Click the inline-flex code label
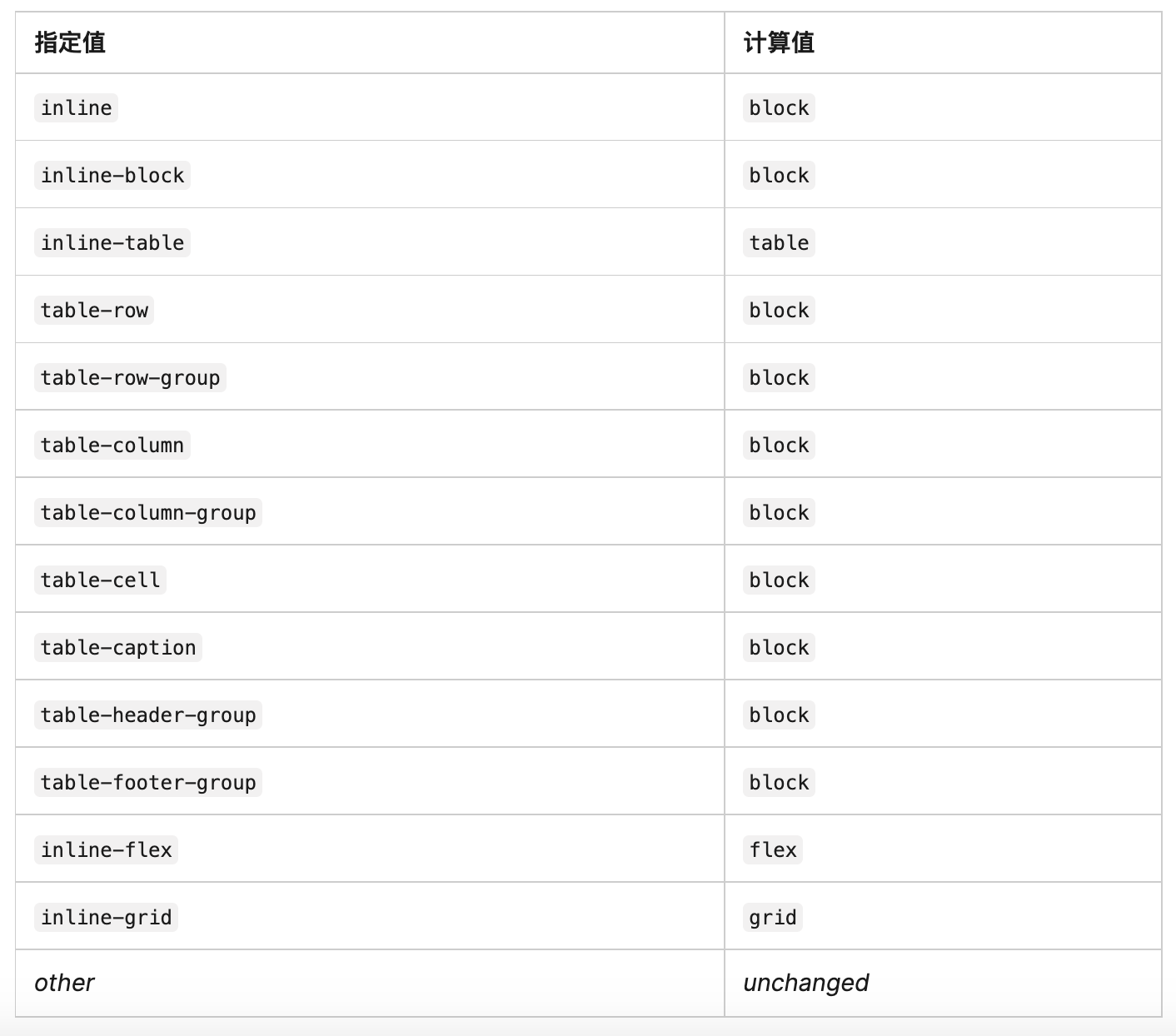 click(x=106, y=850)
